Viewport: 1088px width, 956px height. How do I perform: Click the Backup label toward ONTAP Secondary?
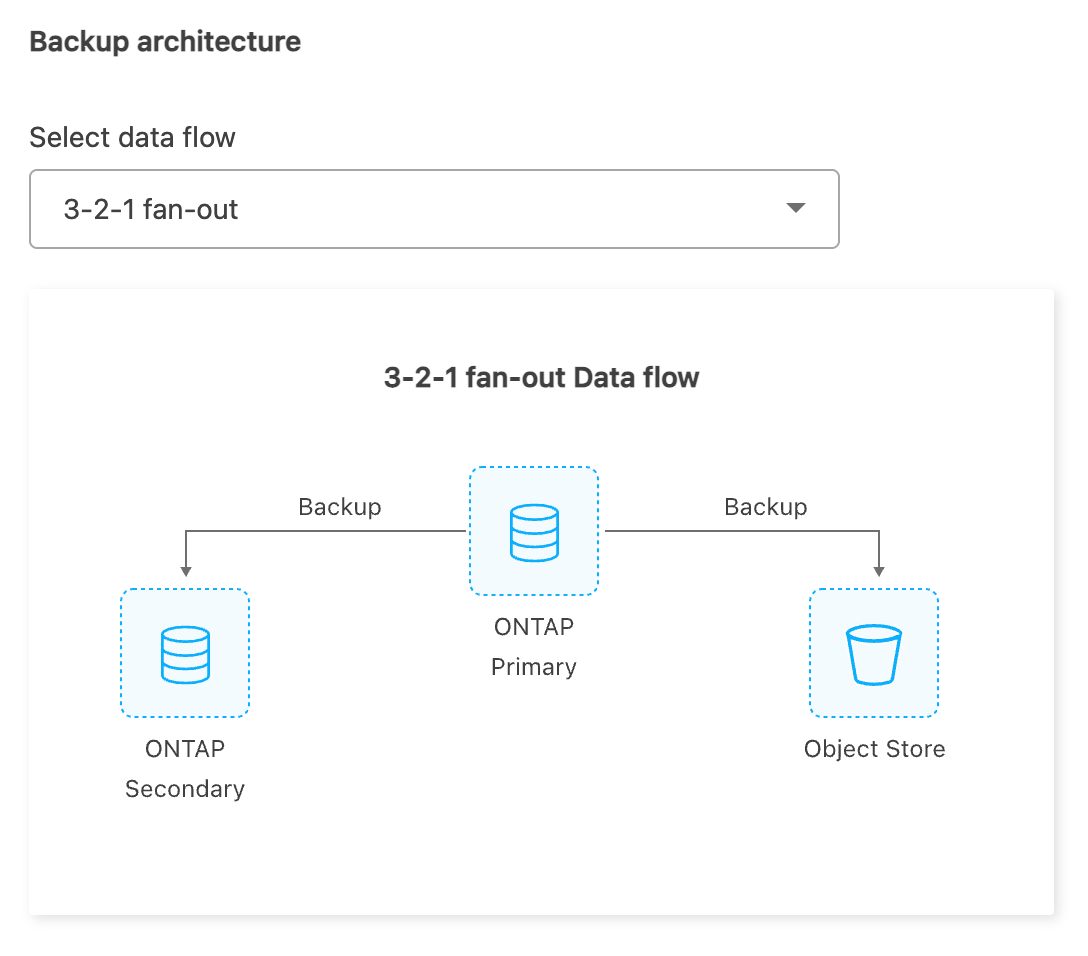coord(339,507)
